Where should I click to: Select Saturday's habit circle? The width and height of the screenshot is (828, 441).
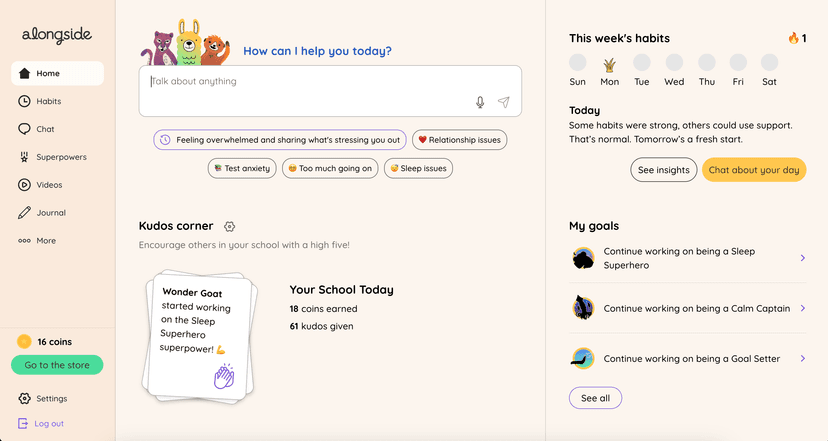[769, 63]
